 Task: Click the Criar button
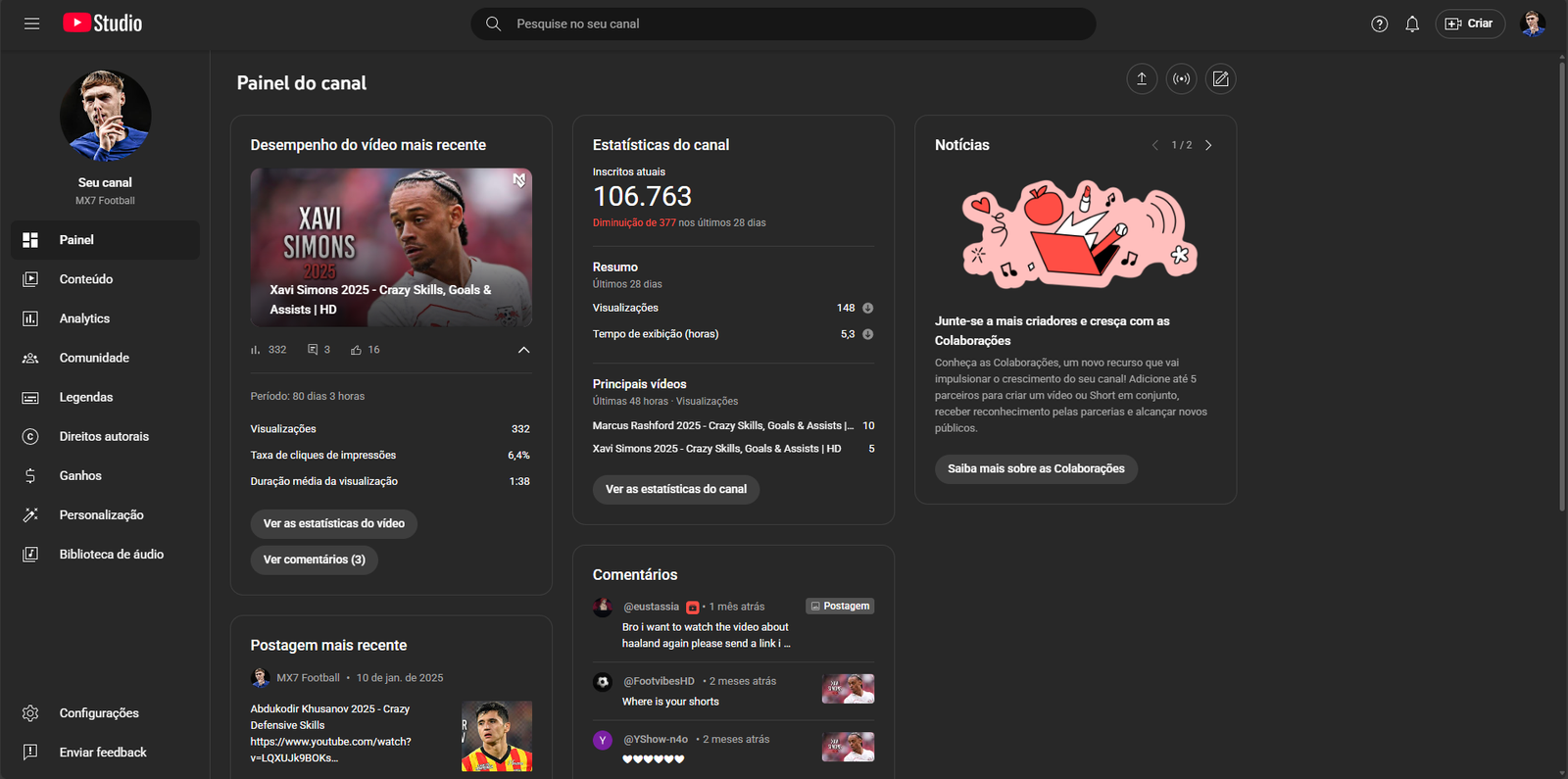pos(1470,24)
